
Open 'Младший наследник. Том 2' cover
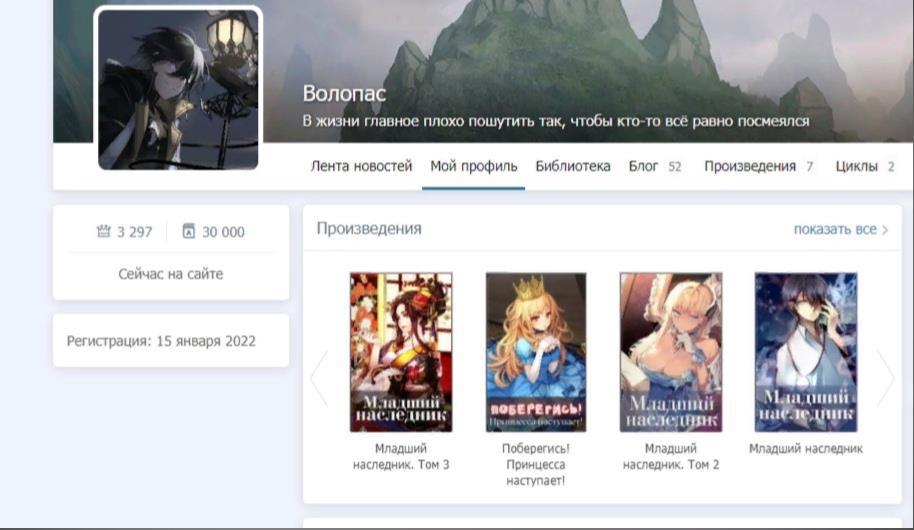[670, 352]
